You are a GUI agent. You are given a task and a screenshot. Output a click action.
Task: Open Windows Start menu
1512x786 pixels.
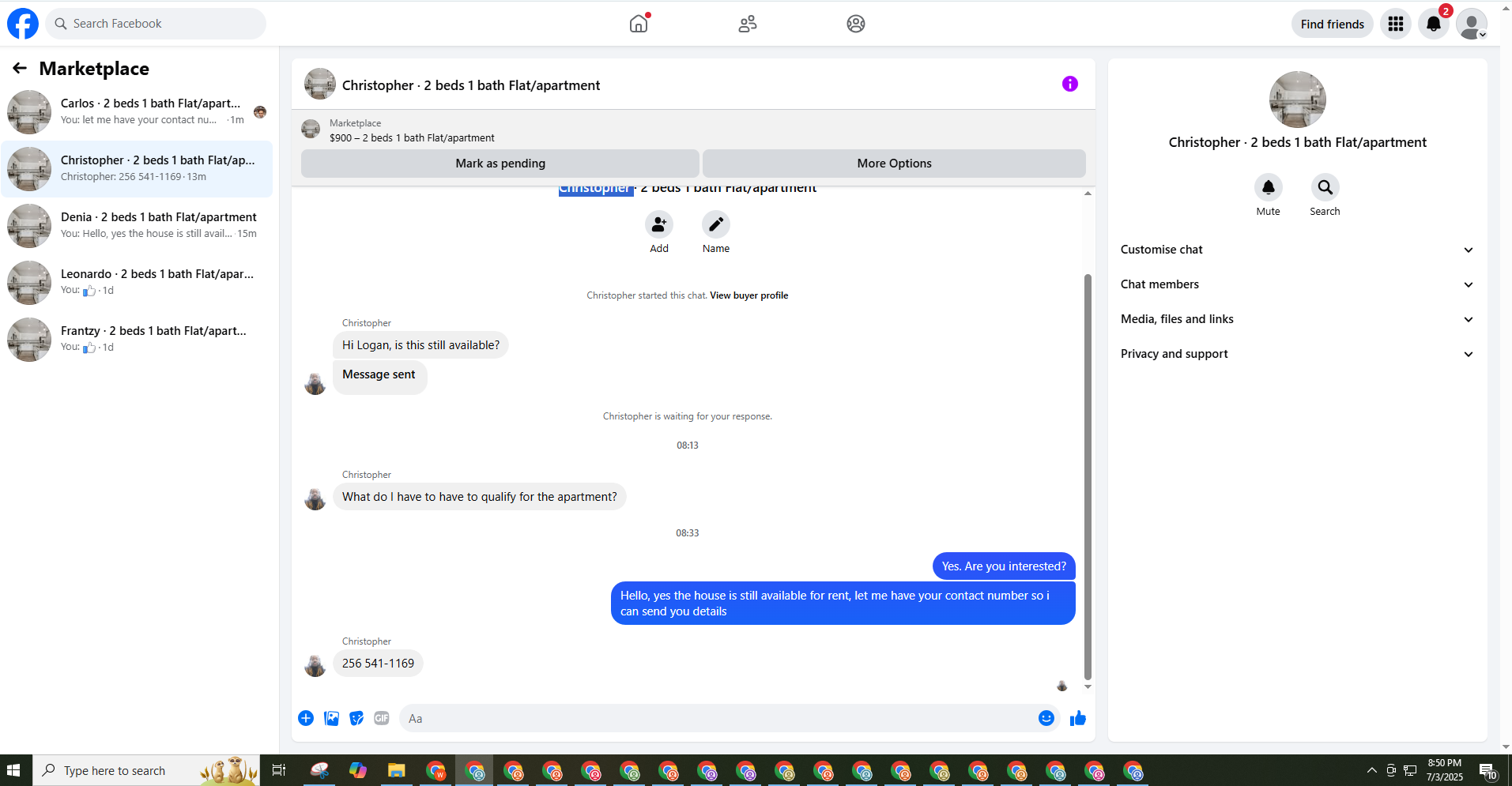[x=13, y=770]
